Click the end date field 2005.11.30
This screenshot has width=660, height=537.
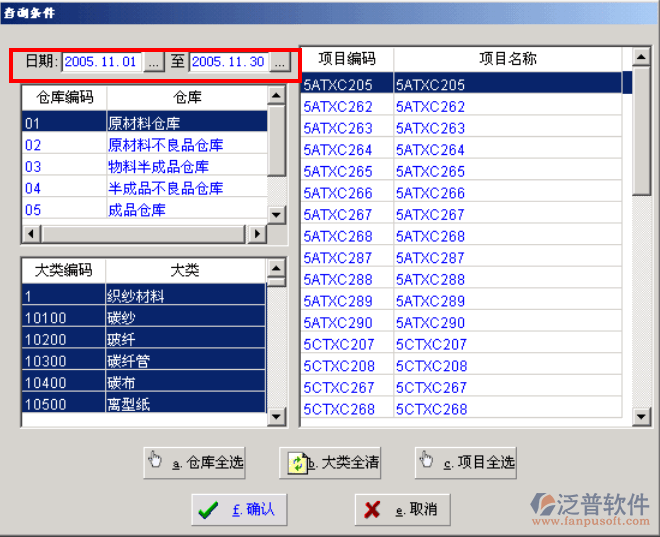click(228, 62)
